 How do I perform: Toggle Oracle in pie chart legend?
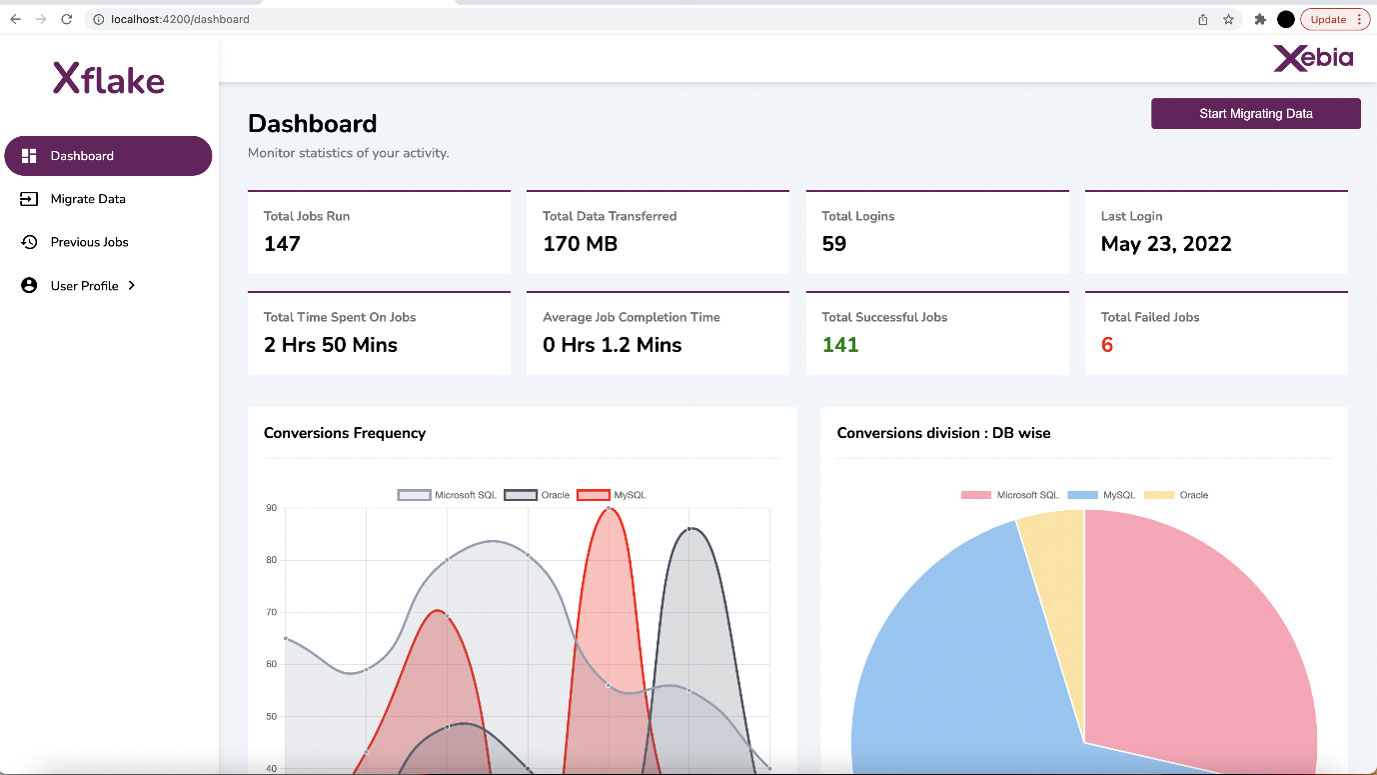[1176, 495]
